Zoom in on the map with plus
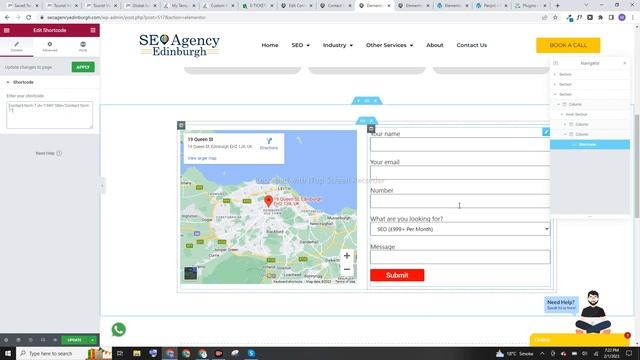Viewport: 640px width, 360px height. pyautogui.click(x=347, y=256)
